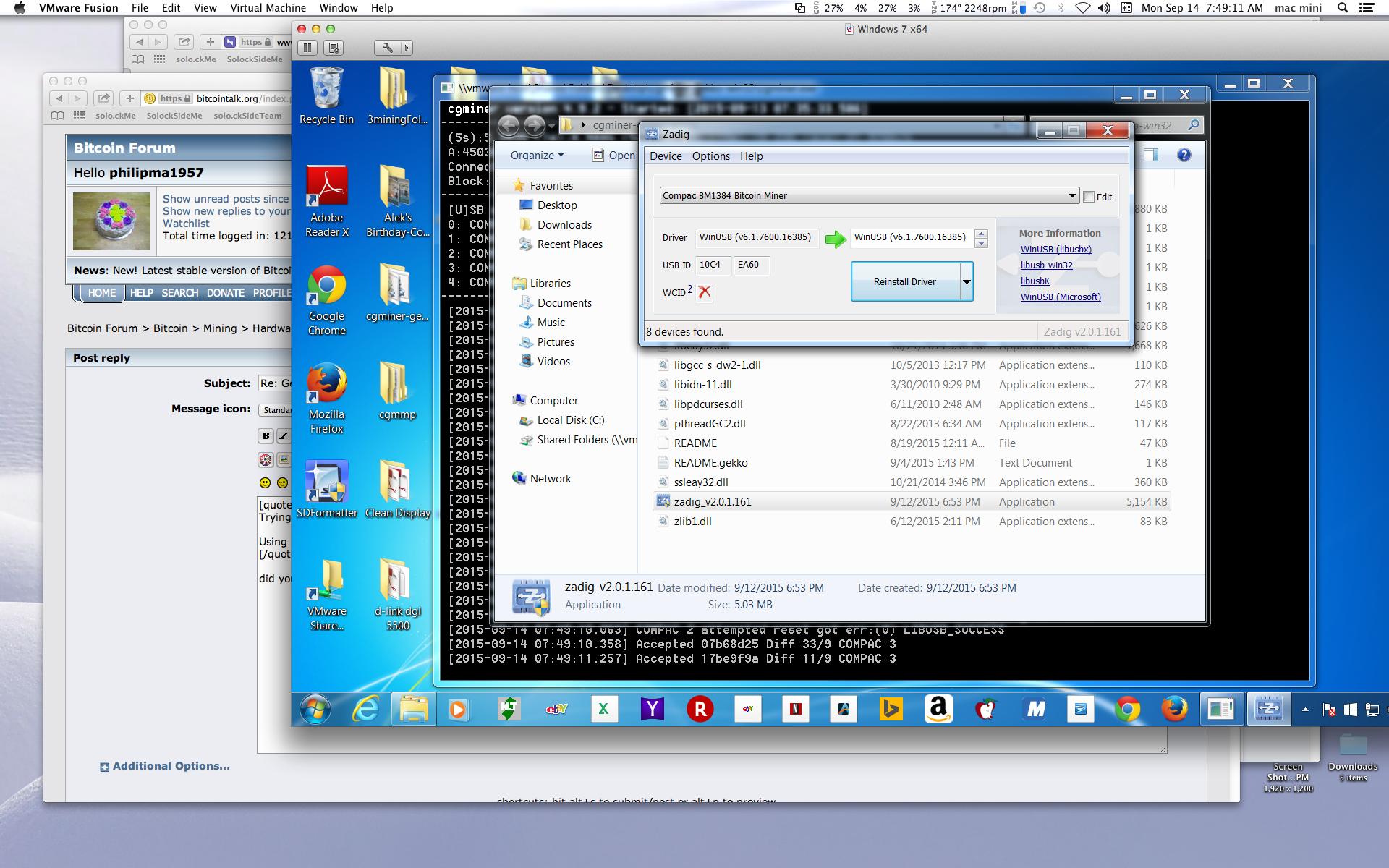Click Explorer help question mark icon
This screenshot has width=1389, height=868.
(1184, 155)
